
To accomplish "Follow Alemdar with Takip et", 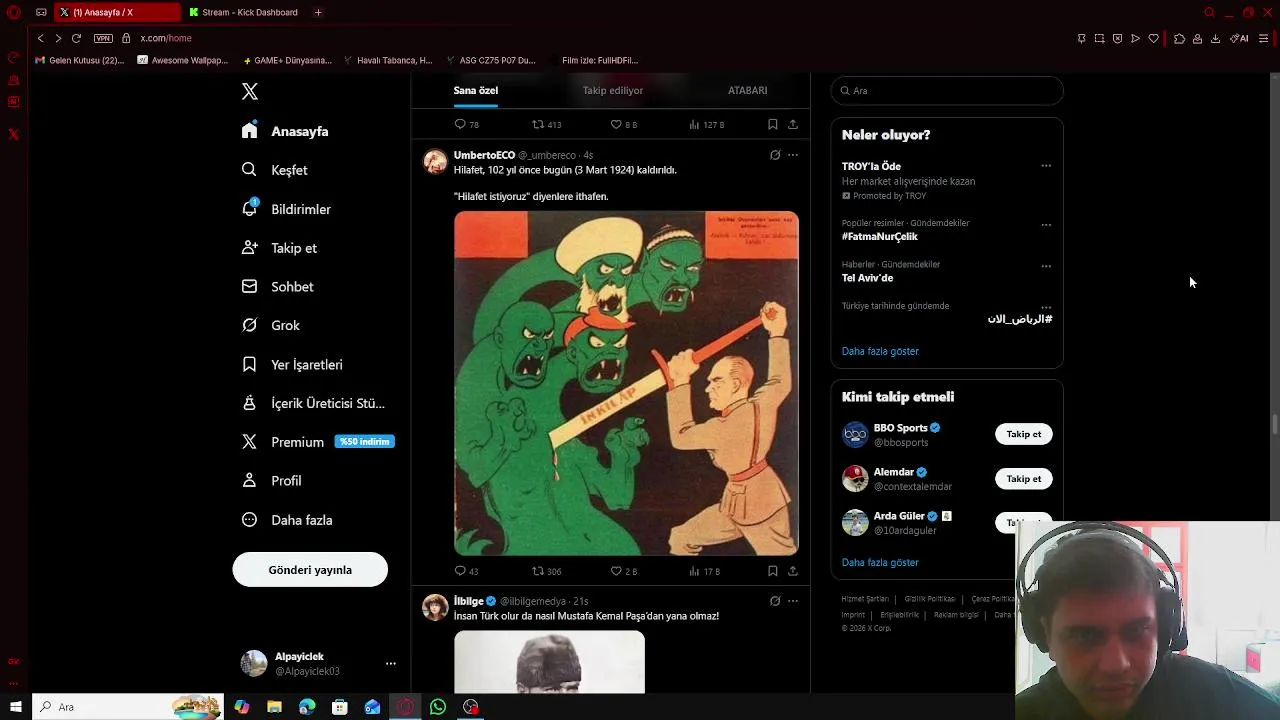I will point(1023,479).
